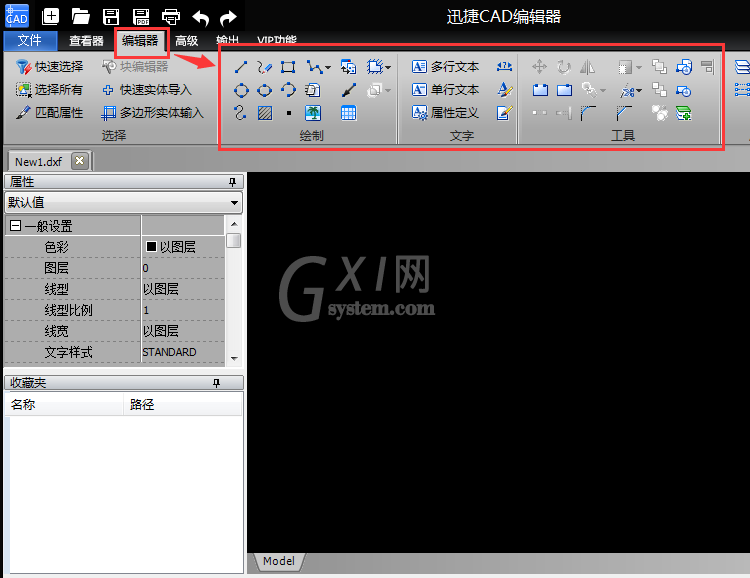This screenshot has width=750, height=578.
Task: Click the edit text pencil icon
Action: click(504, 113)
